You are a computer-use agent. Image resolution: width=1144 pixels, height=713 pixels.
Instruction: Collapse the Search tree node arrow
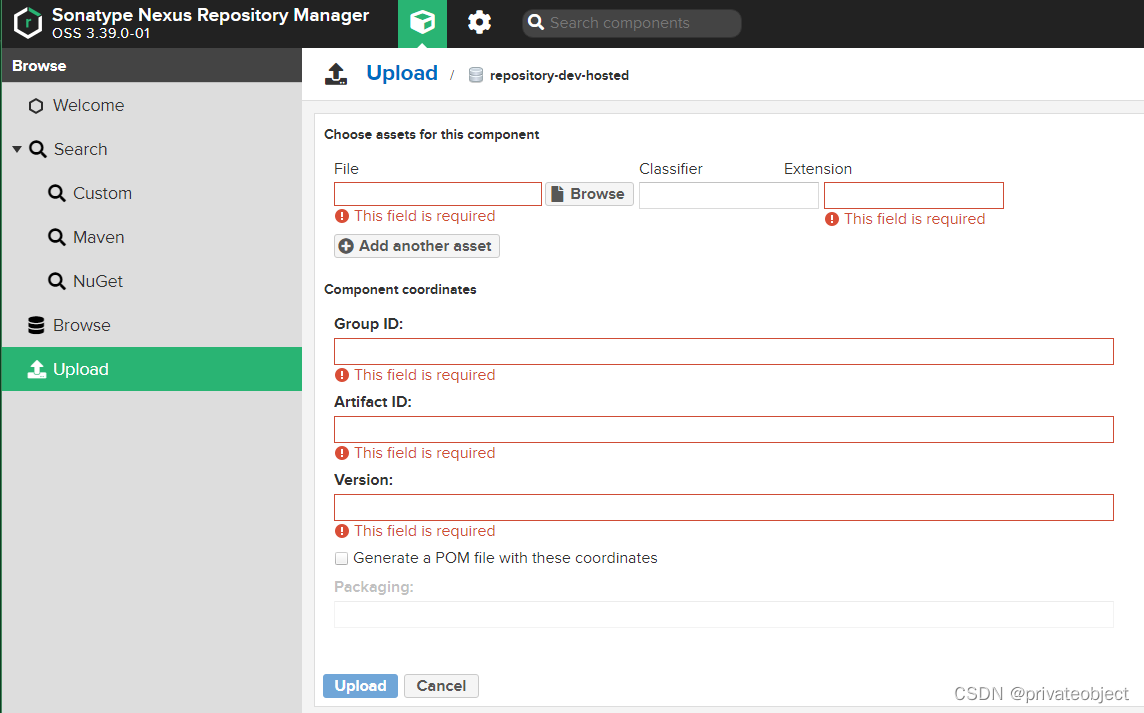coord(17,150)
